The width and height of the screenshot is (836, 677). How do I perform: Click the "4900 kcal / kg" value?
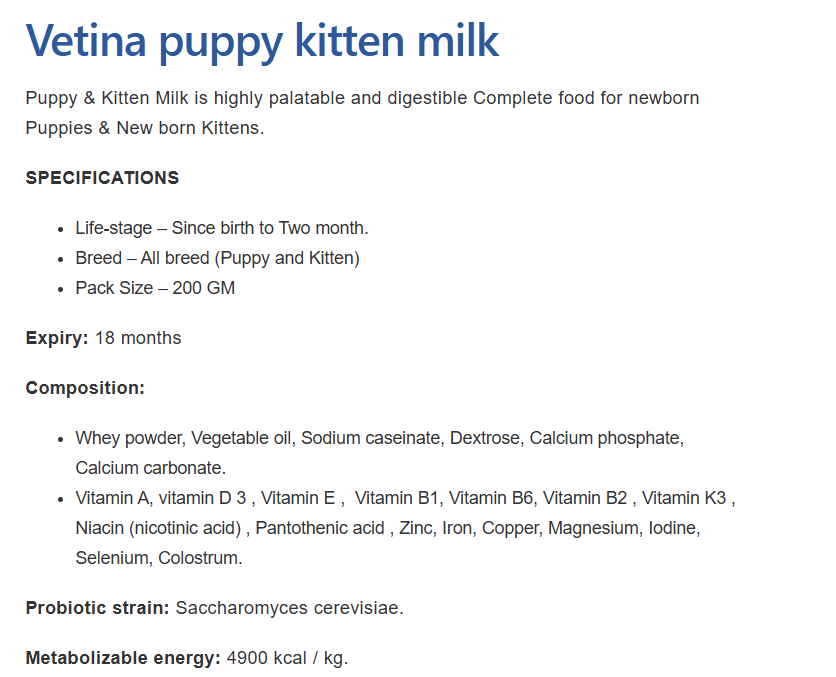[286, 658]
